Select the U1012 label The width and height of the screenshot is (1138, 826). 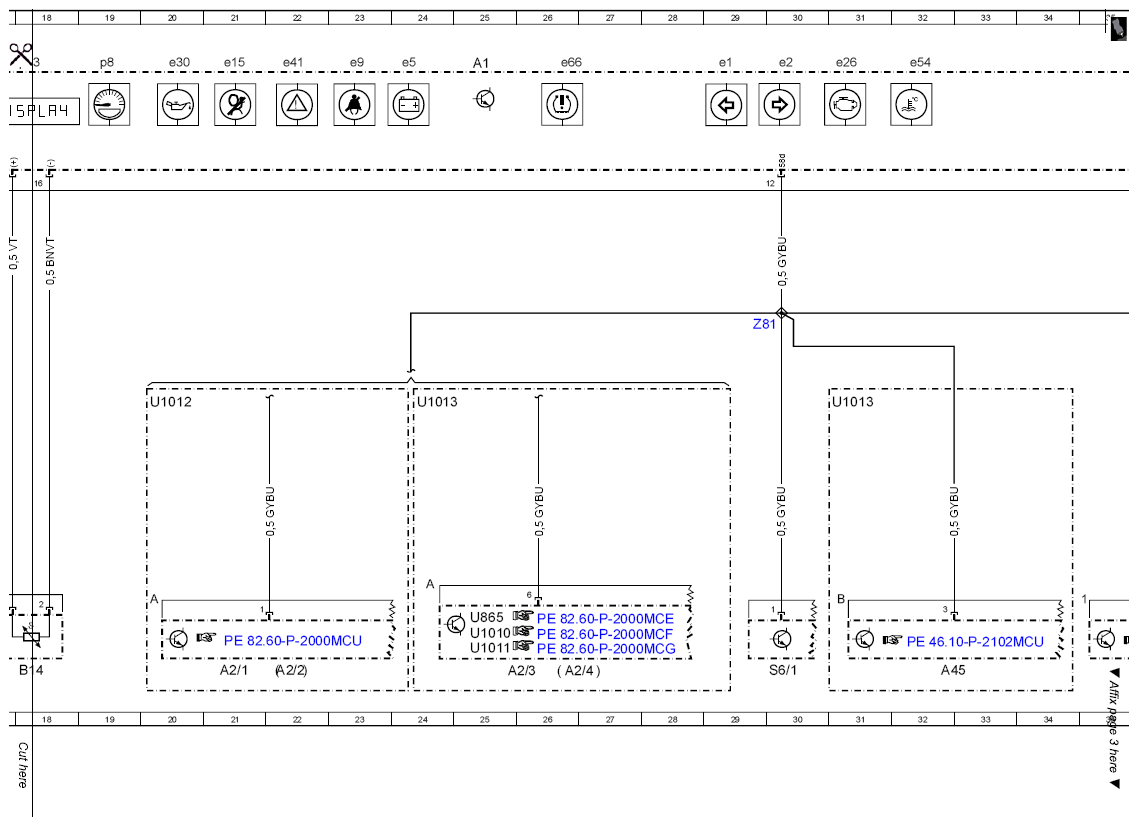coord(171,402)
